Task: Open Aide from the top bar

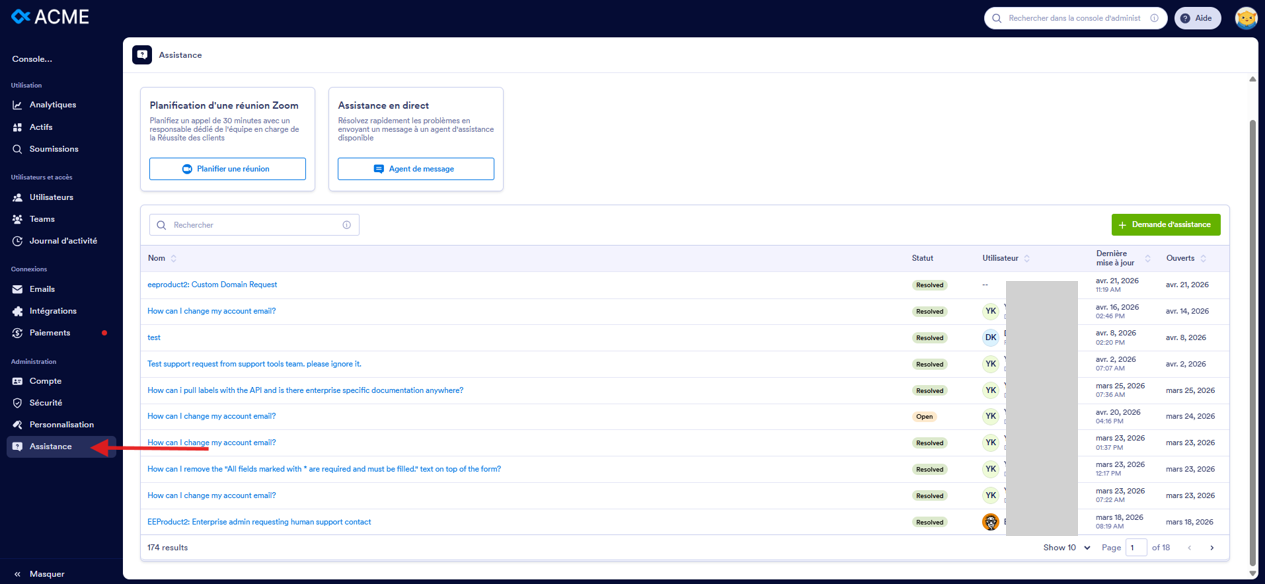Action: pyautogui.click(x=1197, y=17)
